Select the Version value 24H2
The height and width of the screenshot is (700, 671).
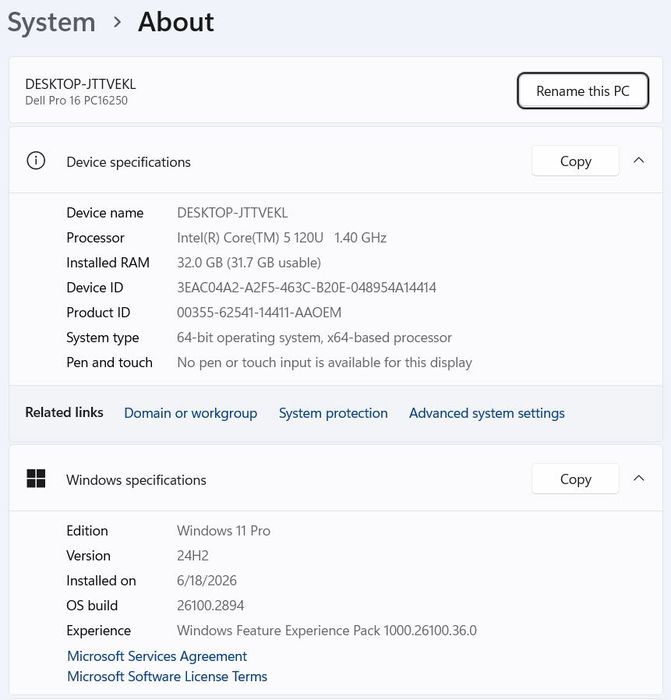coord(193,555)
